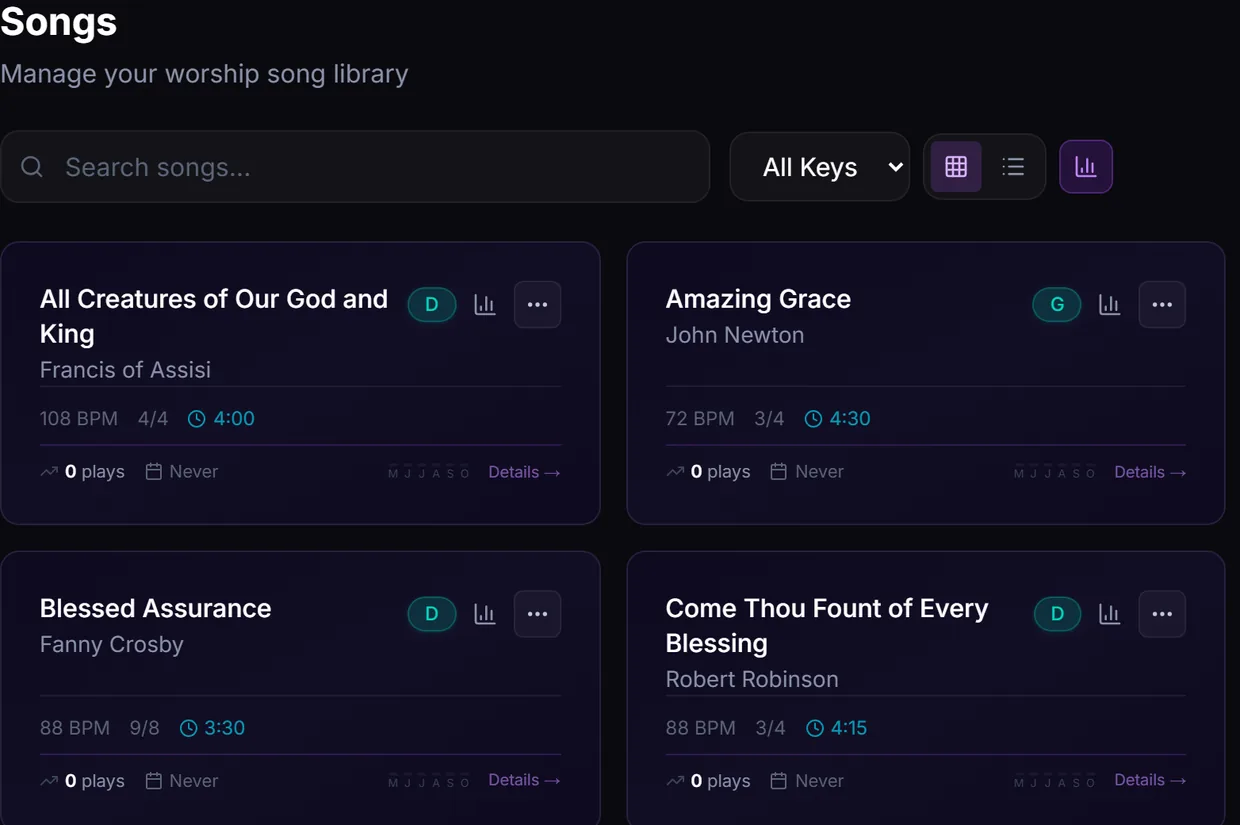
Task: Toggle the purple analytics chart button
Action: coord(1086,167)
